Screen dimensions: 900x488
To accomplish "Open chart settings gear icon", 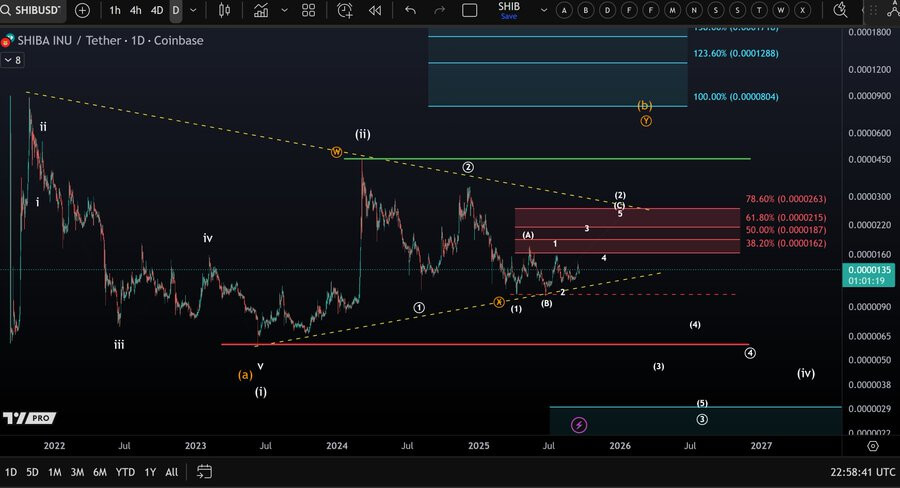I will click(872, 446).
